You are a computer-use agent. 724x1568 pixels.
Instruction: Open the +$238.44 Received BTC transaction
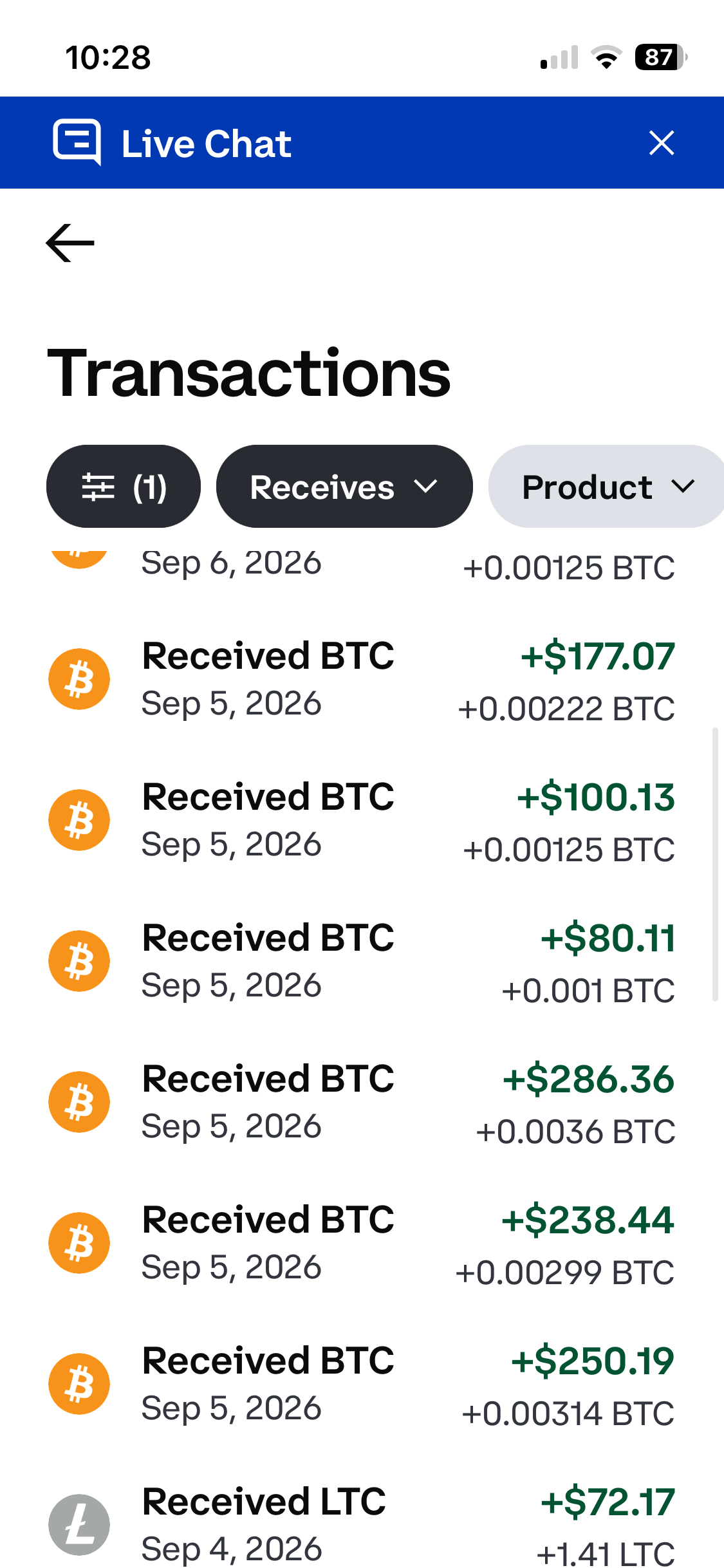click(x=362, y=1243)
